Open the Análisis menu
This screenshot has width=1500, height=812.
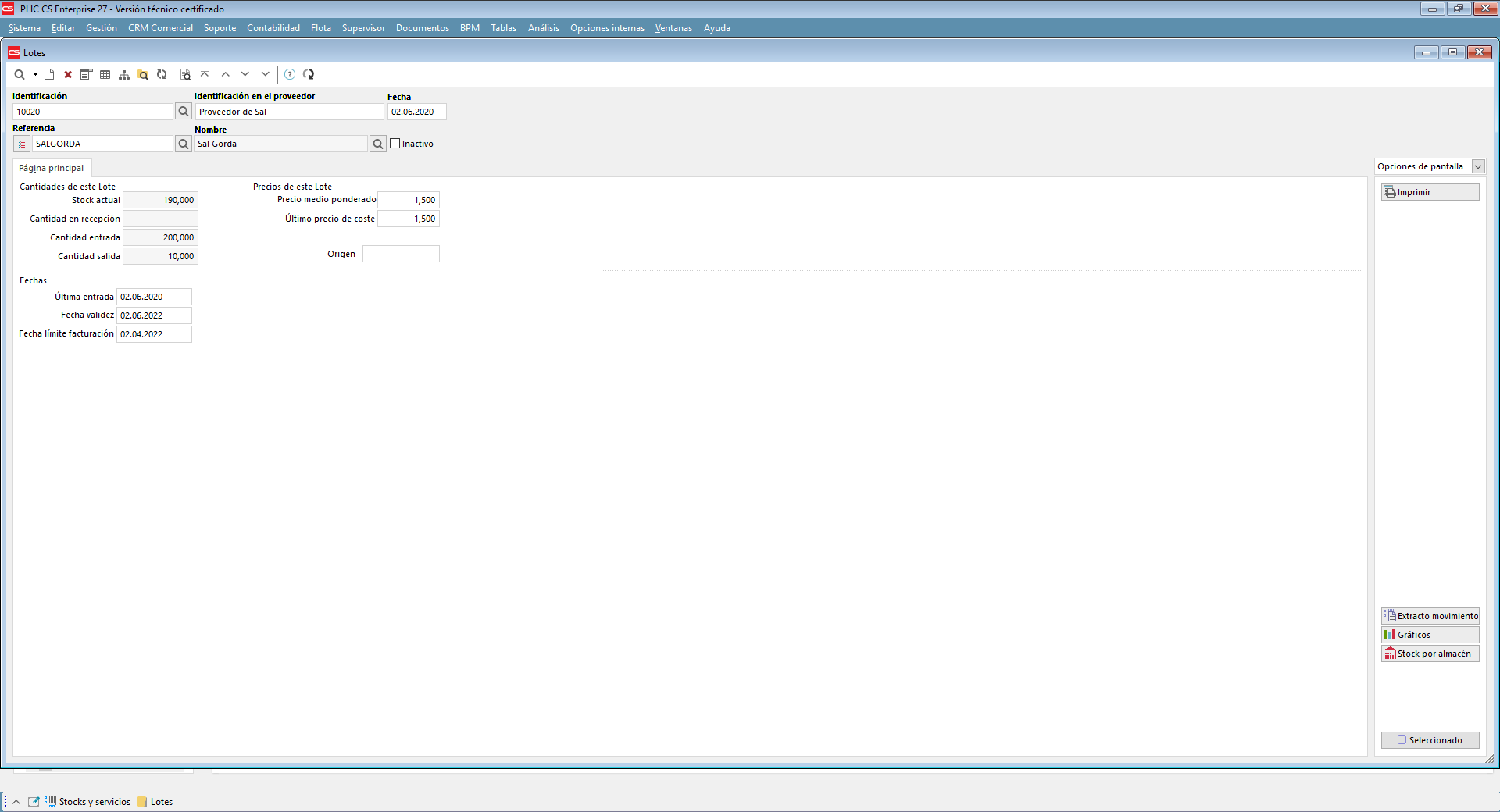click(x=544, y=28)
